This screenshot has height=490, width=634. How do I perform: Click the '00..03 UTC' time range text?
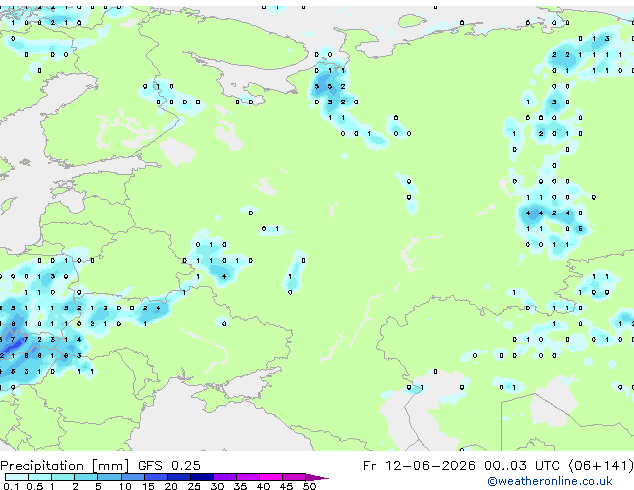(x=521, y=466)
